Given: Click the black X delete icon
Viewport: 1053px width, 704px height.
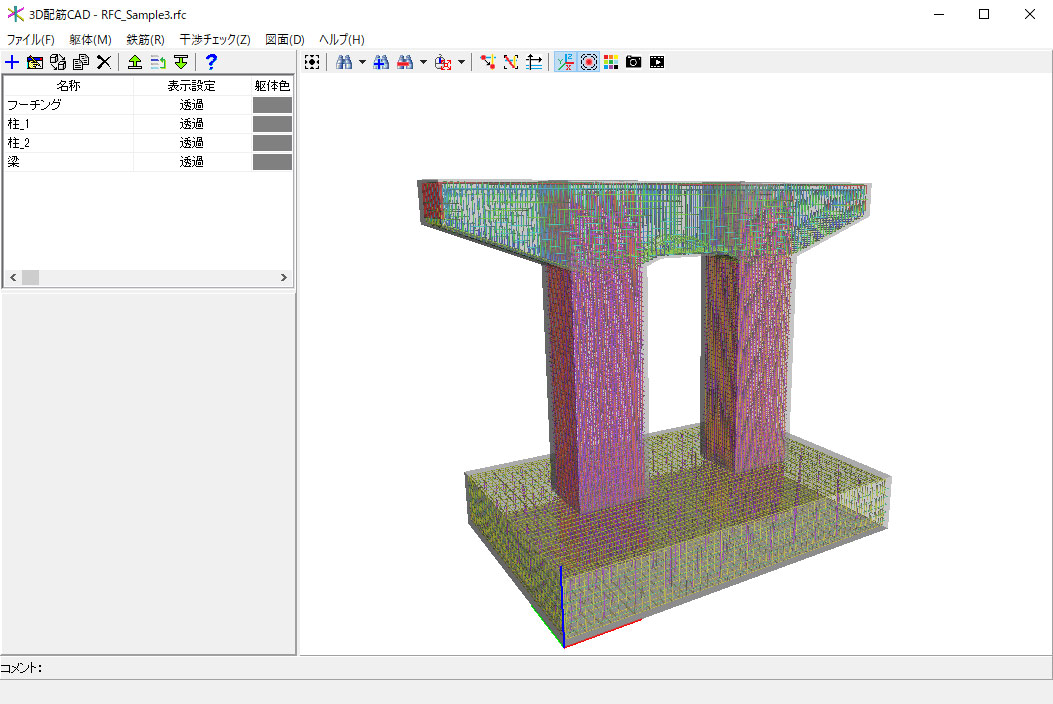Looking at the screenshot, I should point(103,62).
